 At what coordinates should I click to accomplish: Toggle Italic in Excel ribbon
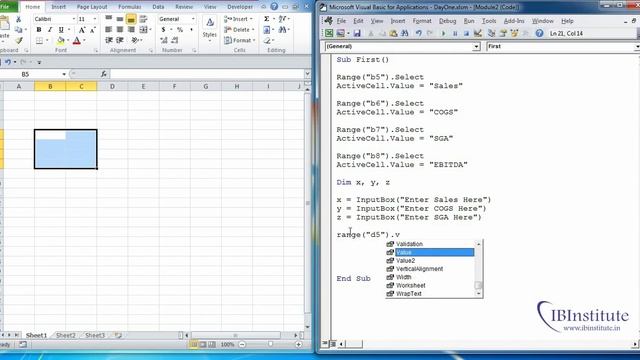[50, 30]
